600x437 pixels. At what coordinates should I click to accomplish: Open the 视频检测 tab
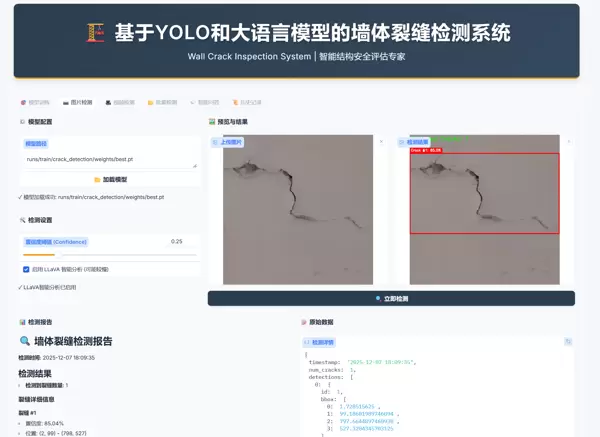point(121,102)
